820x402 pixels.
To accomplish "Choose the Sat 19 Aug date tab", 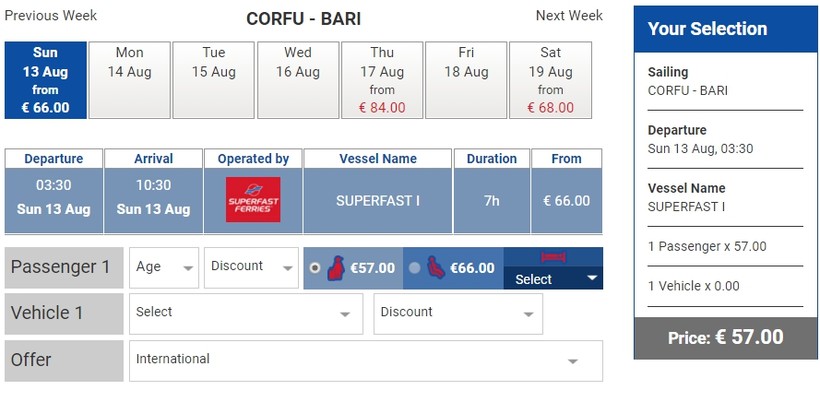I will (549, 80).
